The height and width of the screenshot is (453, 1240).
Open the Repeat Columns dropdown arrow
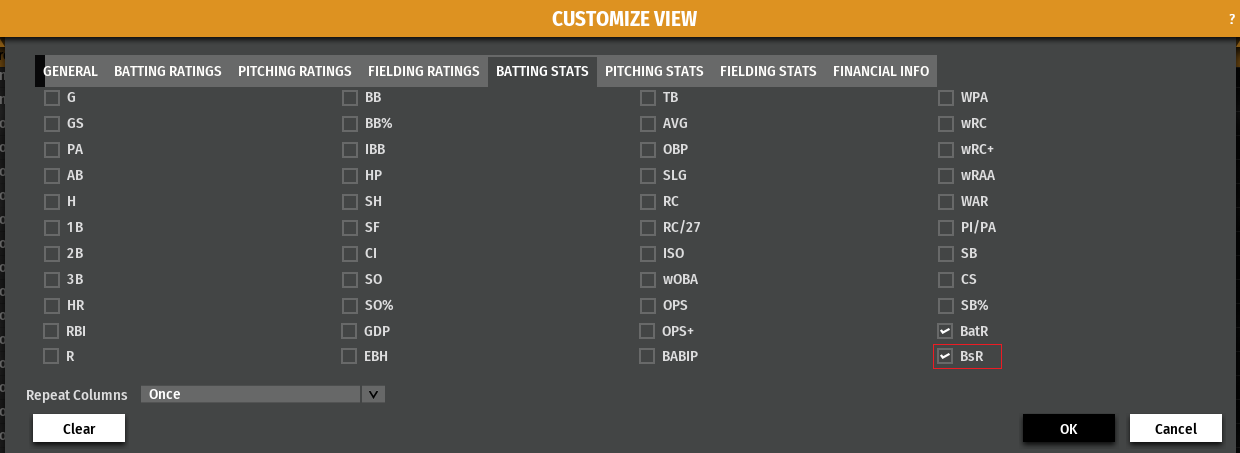click(x=372, y=395)
